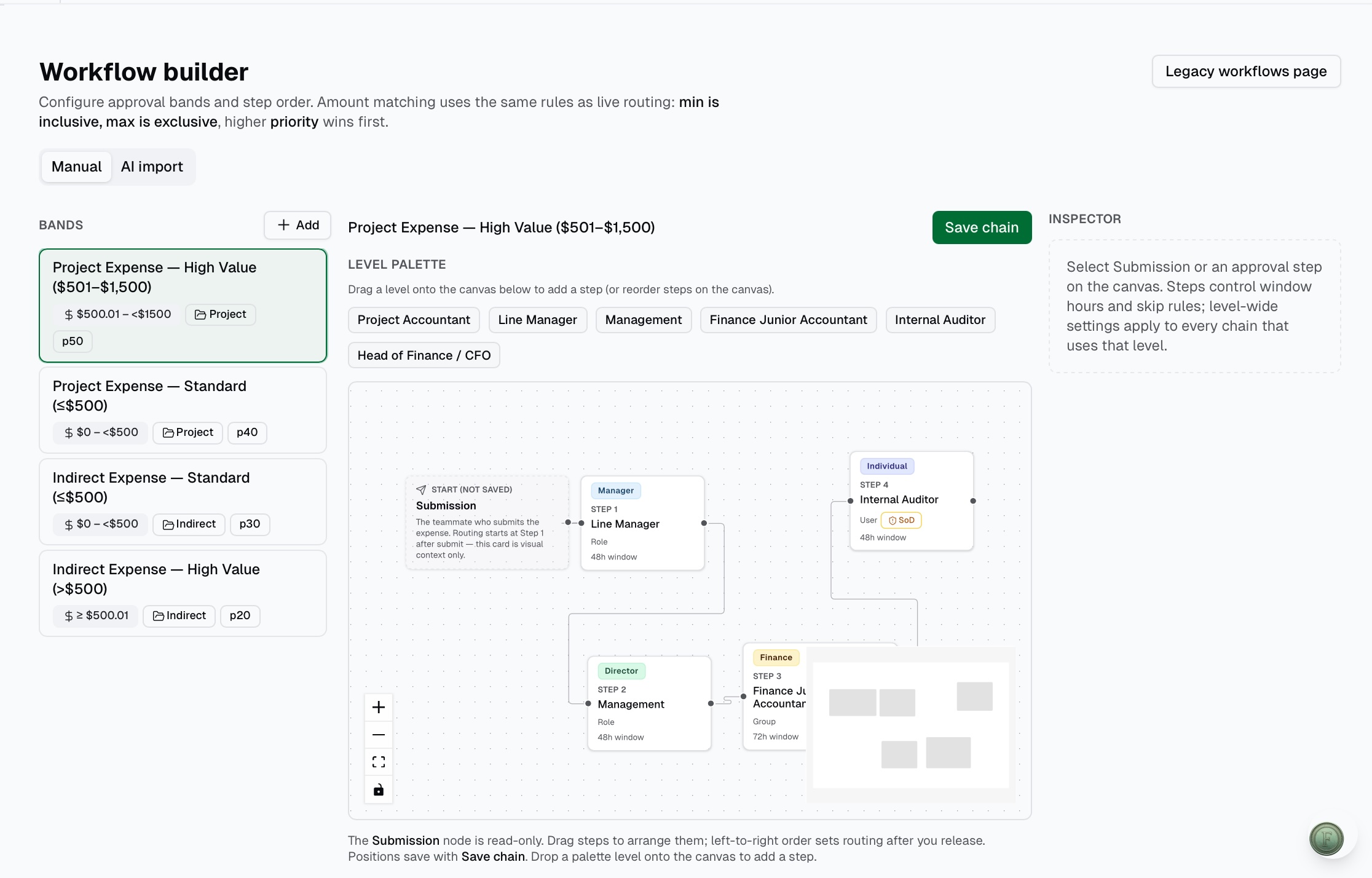Select Indirect Expense — Standard band

pos(183,502)
